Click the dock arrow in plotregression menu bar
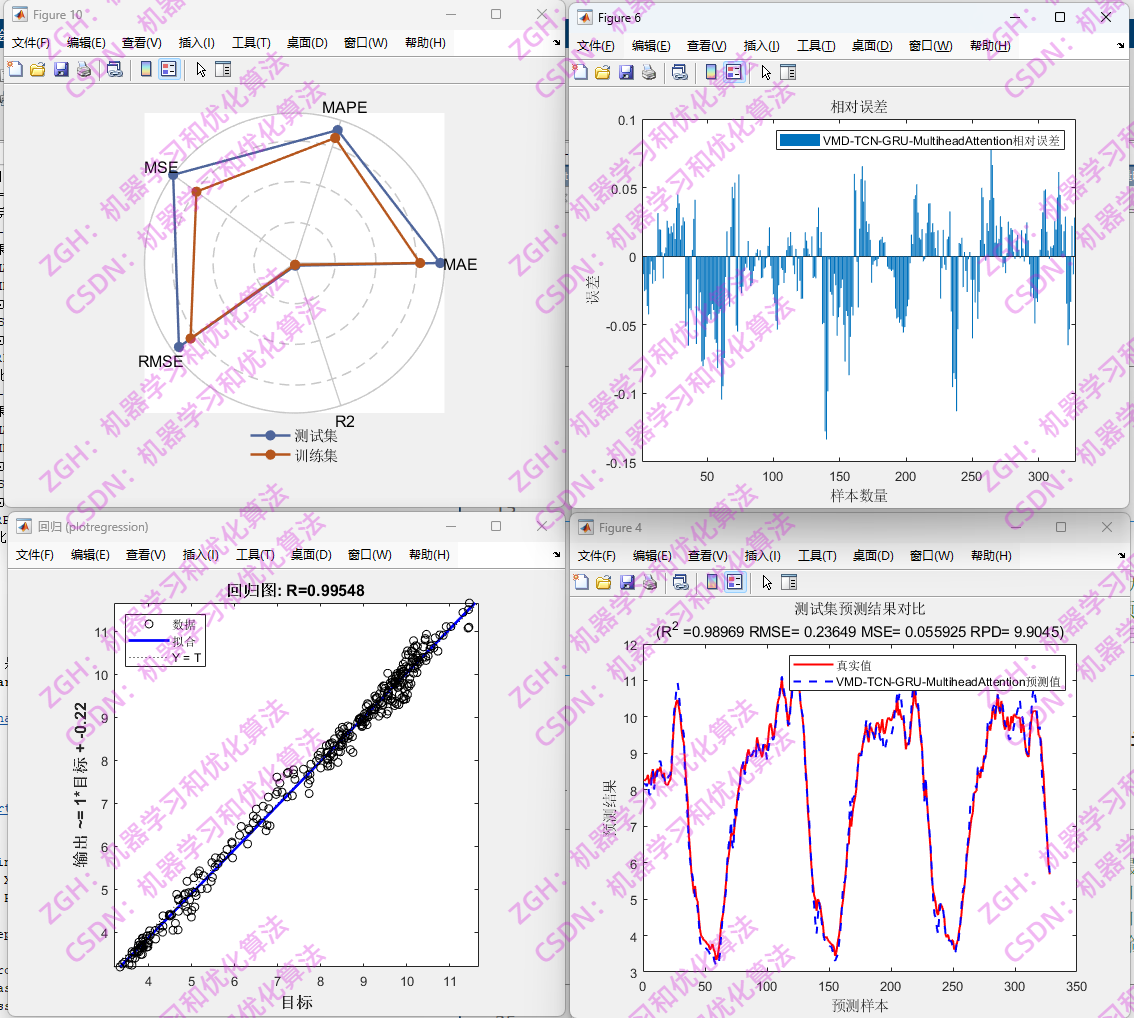This screenshot has height=1018, width=1134. point(556,555)
